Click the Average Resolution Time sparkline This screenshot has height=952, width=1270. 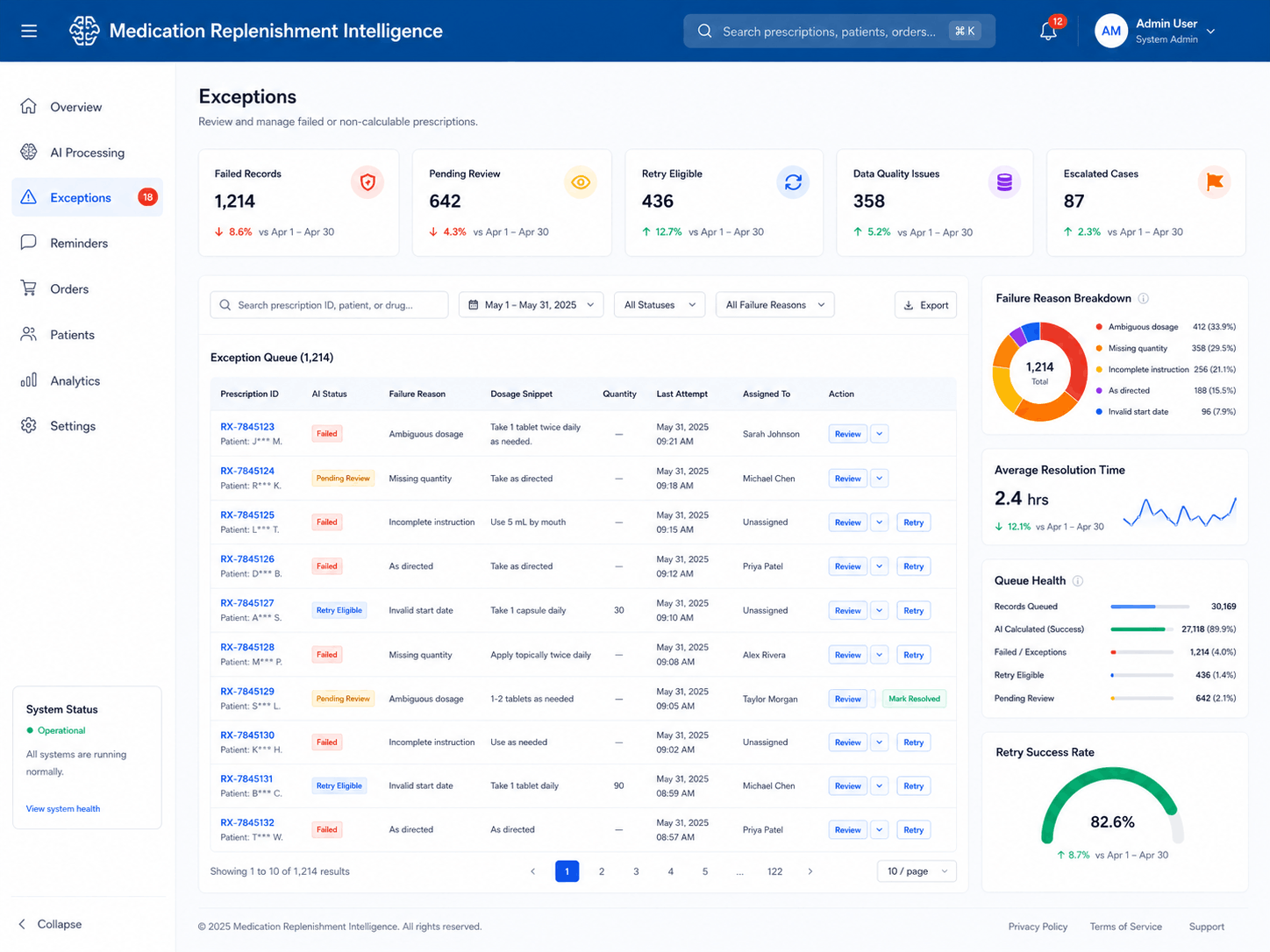point(1180,511)
